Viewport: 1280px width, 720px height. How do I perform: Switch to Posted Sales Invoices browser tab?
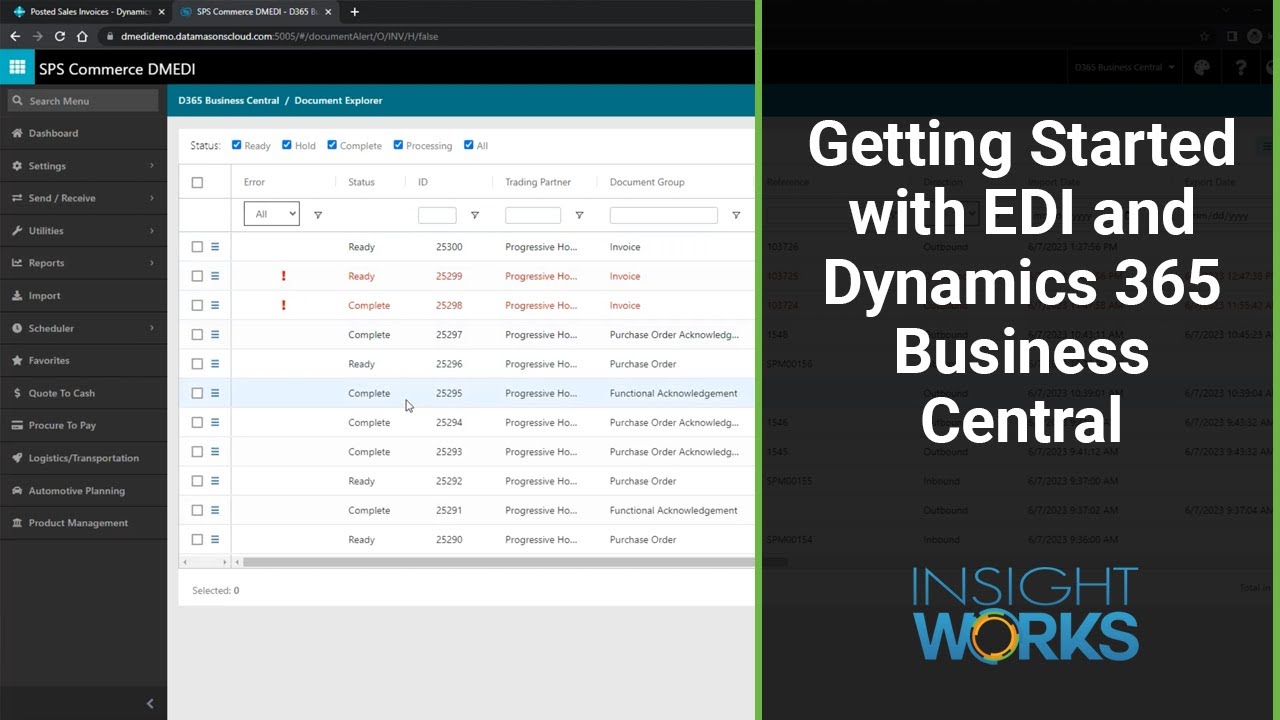click(x=88, y=12)
